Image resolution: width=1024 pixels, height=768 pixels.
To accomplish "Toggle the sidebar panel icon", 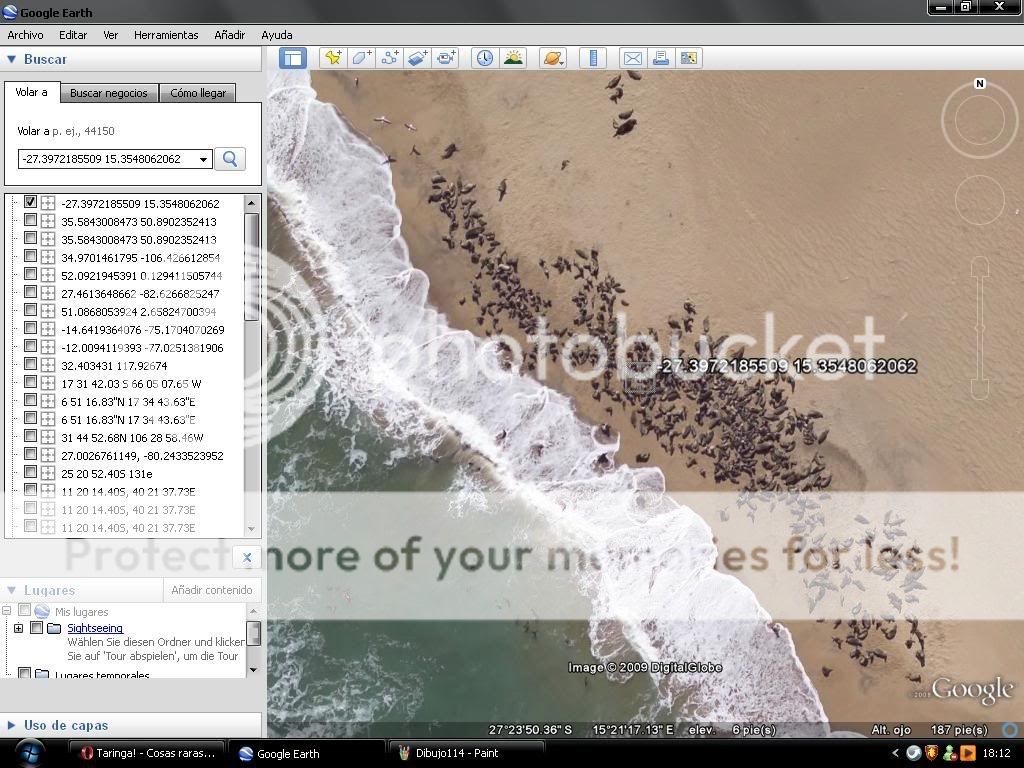I will pos(293,58).
